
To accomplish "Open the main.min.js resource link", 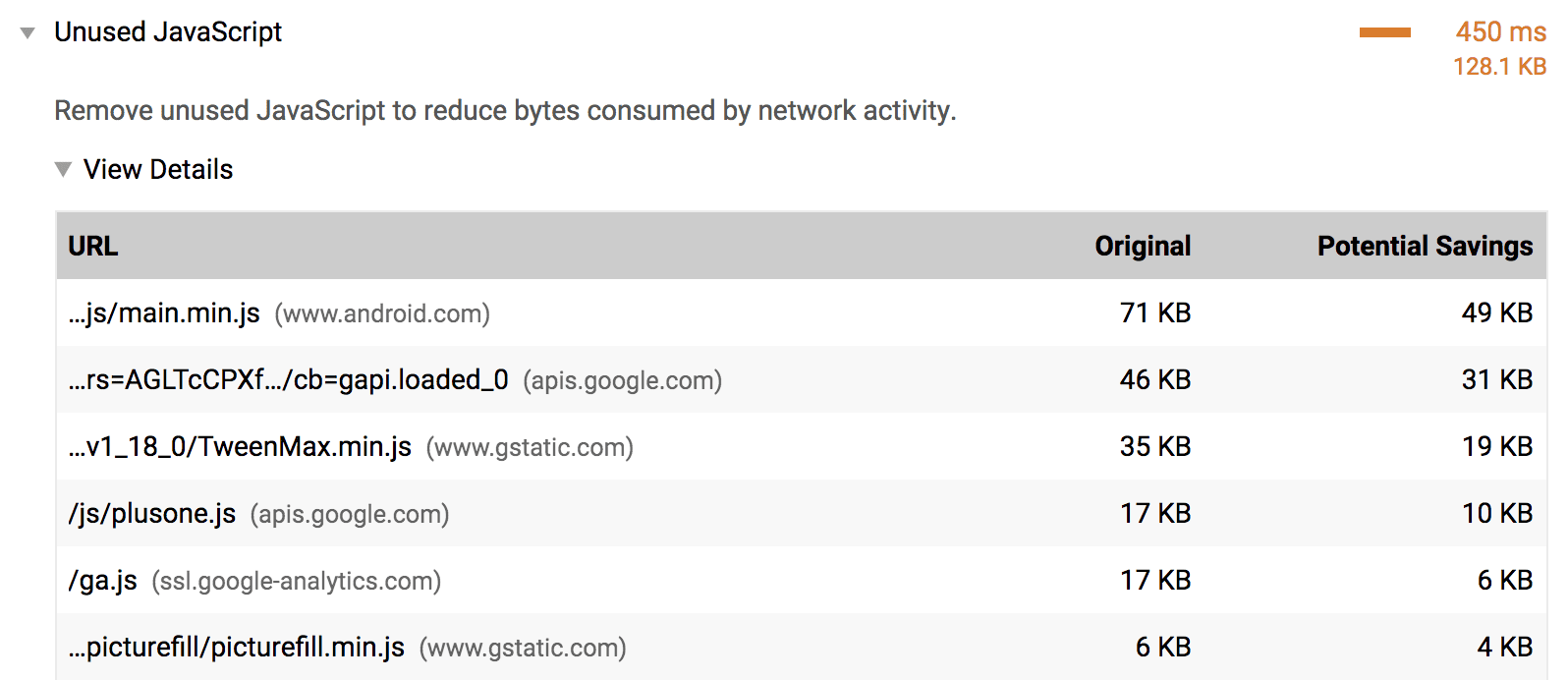I will 163,312.
